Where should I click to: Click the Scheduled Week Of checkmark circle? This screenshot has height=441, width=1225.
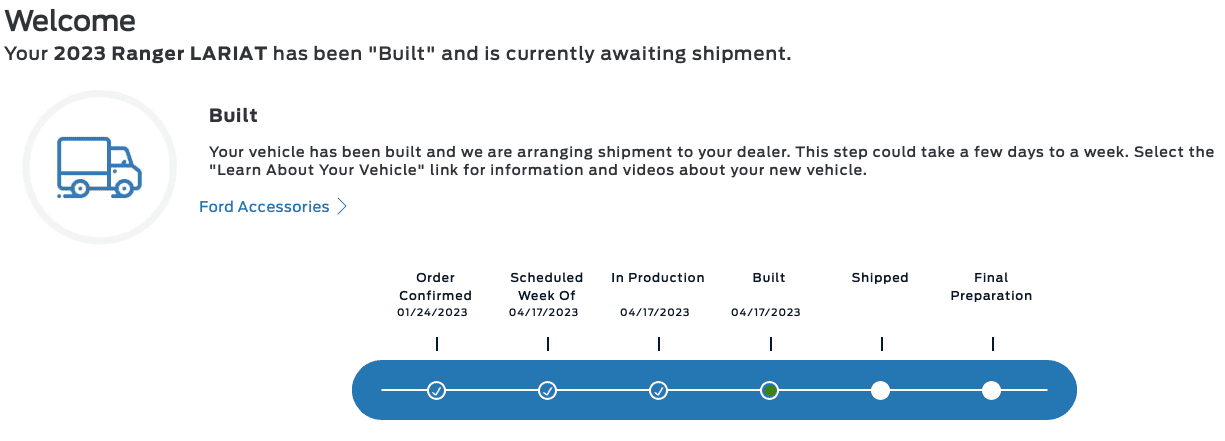(547, 390)
